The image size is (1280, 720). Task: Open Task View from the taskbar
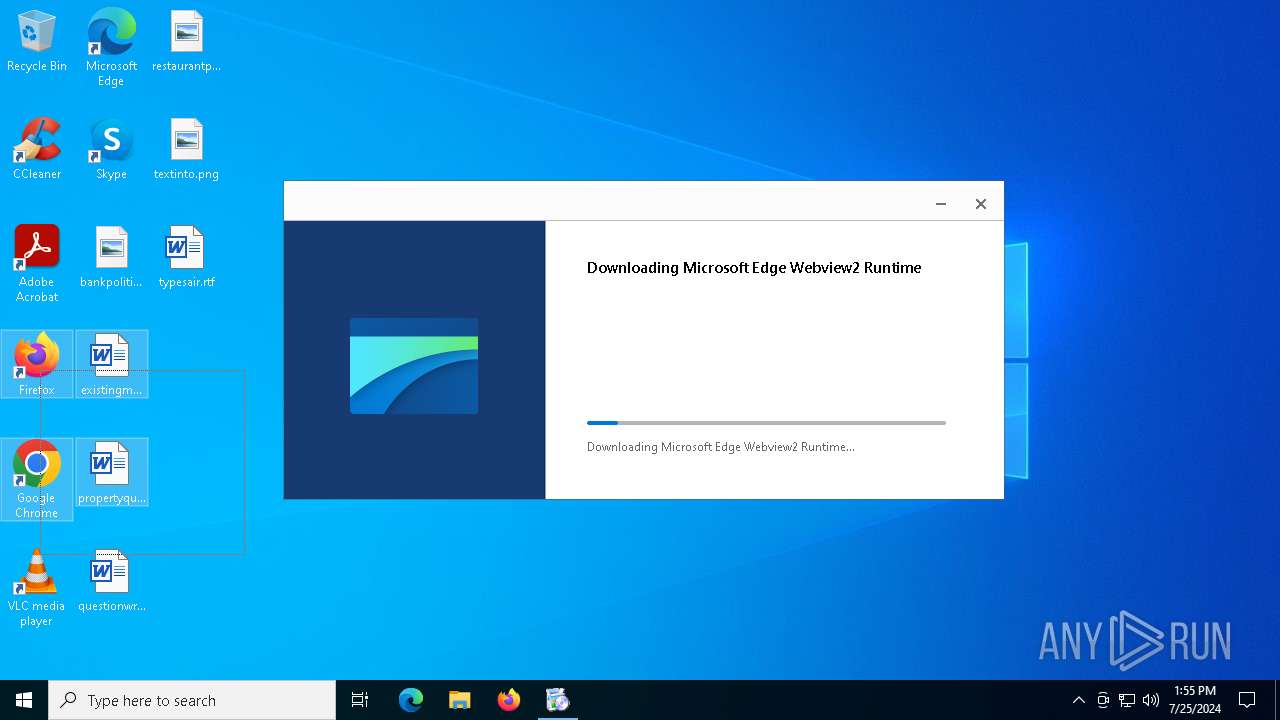[x=360, y=700]
